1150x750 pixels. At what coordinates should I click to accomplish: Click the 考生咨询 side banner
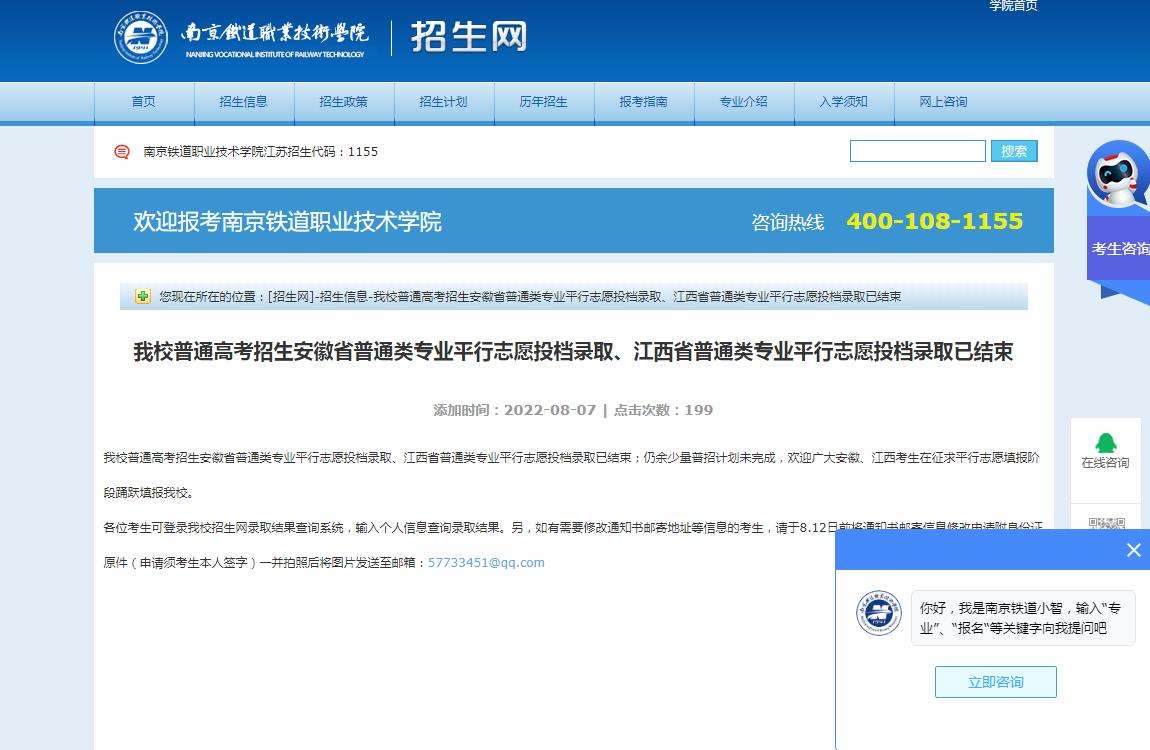click(1119, 249)
